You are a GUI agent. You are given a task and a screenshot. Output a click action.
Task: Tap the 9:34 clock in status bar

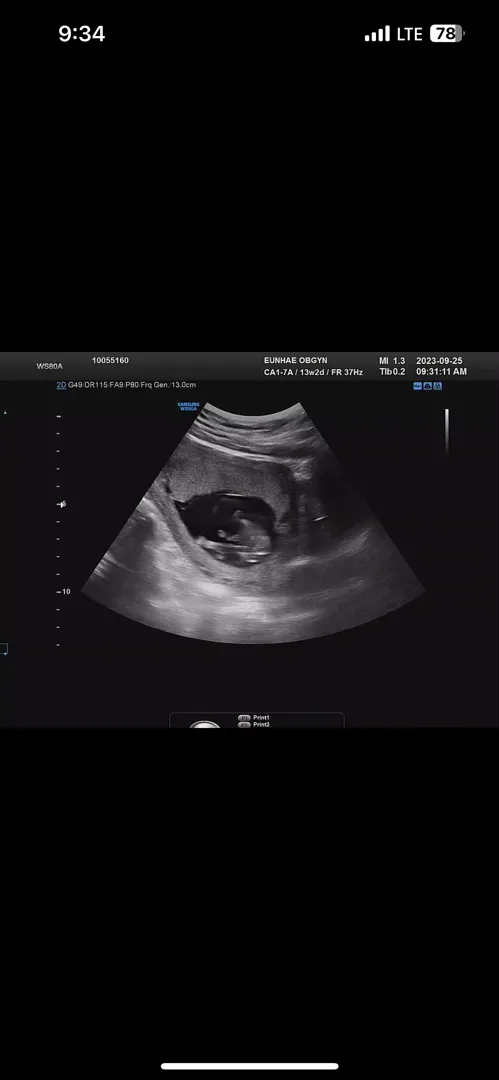[x=81, y=34]
